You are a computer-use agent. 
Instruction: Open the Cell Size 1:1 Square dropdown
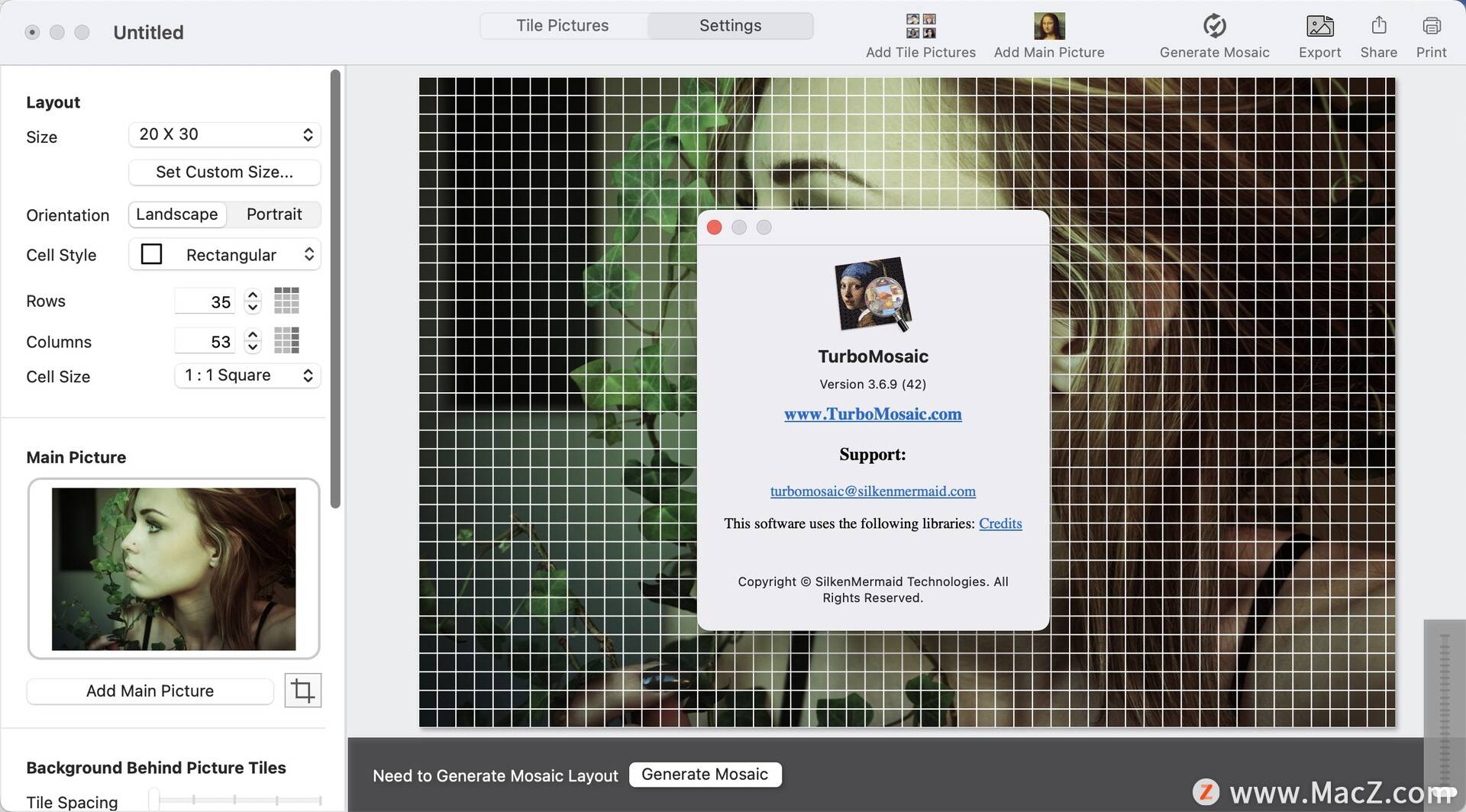pyautogui.click(x=247, y=375)
